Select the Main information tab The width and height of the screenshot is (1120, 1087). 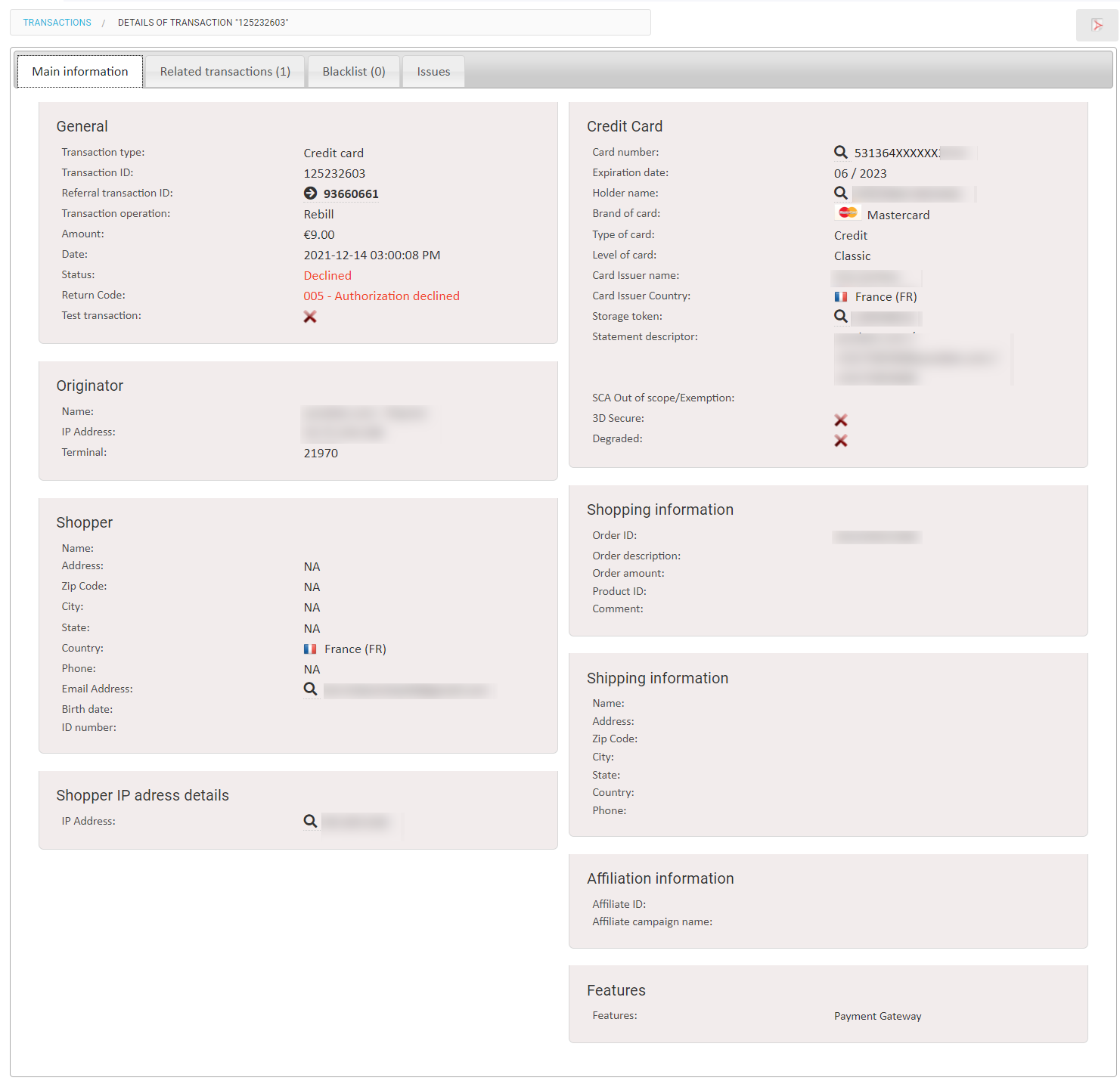(79, 71)
